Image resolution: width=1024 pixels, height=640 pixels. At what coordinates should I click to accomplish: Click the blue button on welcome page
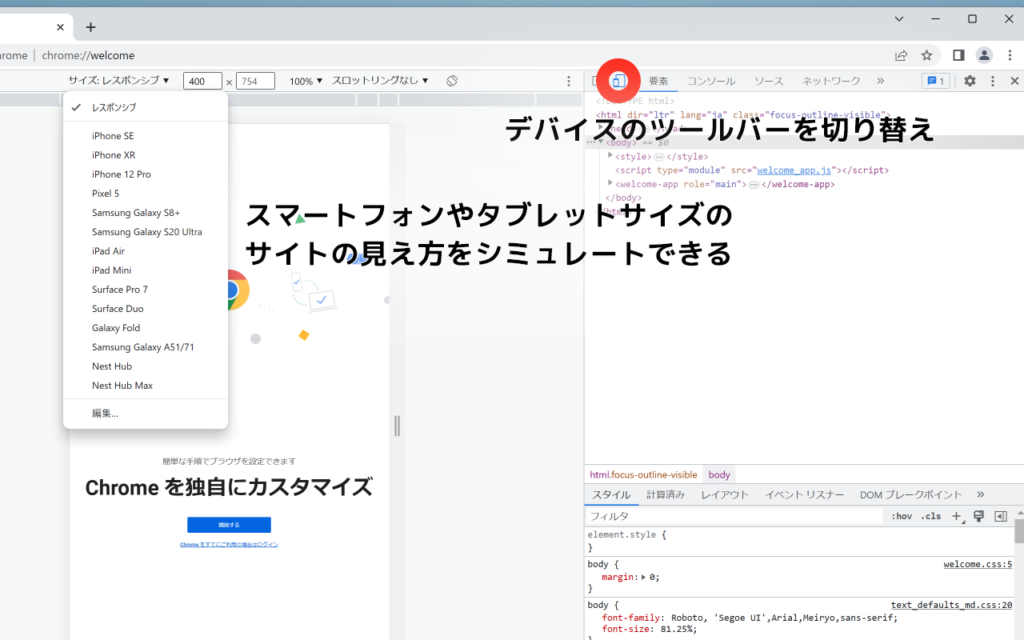tap(229, 525)
